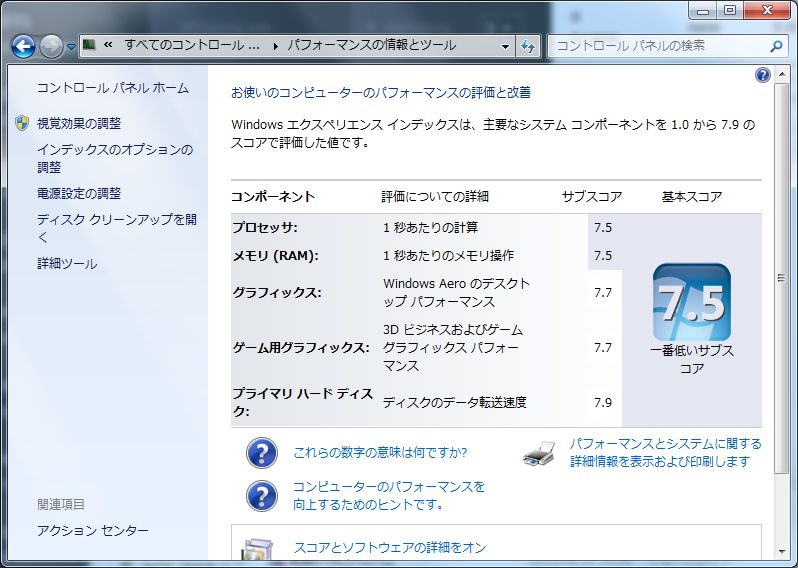
Task: Open help with the blue question icon
Action: pos(762,75)
